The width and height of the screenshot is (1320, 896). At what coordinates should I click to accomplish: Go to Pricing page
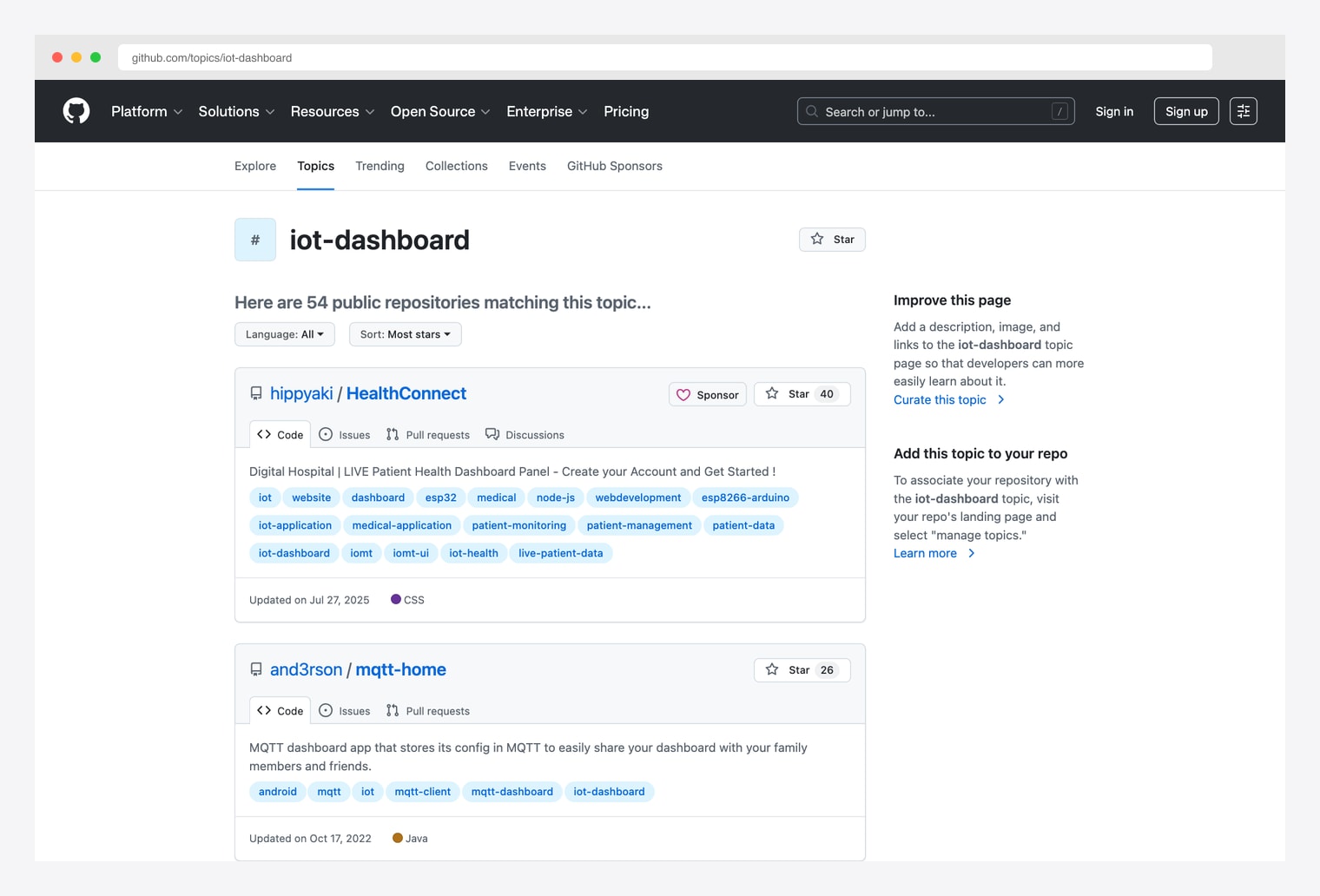(x=626, y=111)
